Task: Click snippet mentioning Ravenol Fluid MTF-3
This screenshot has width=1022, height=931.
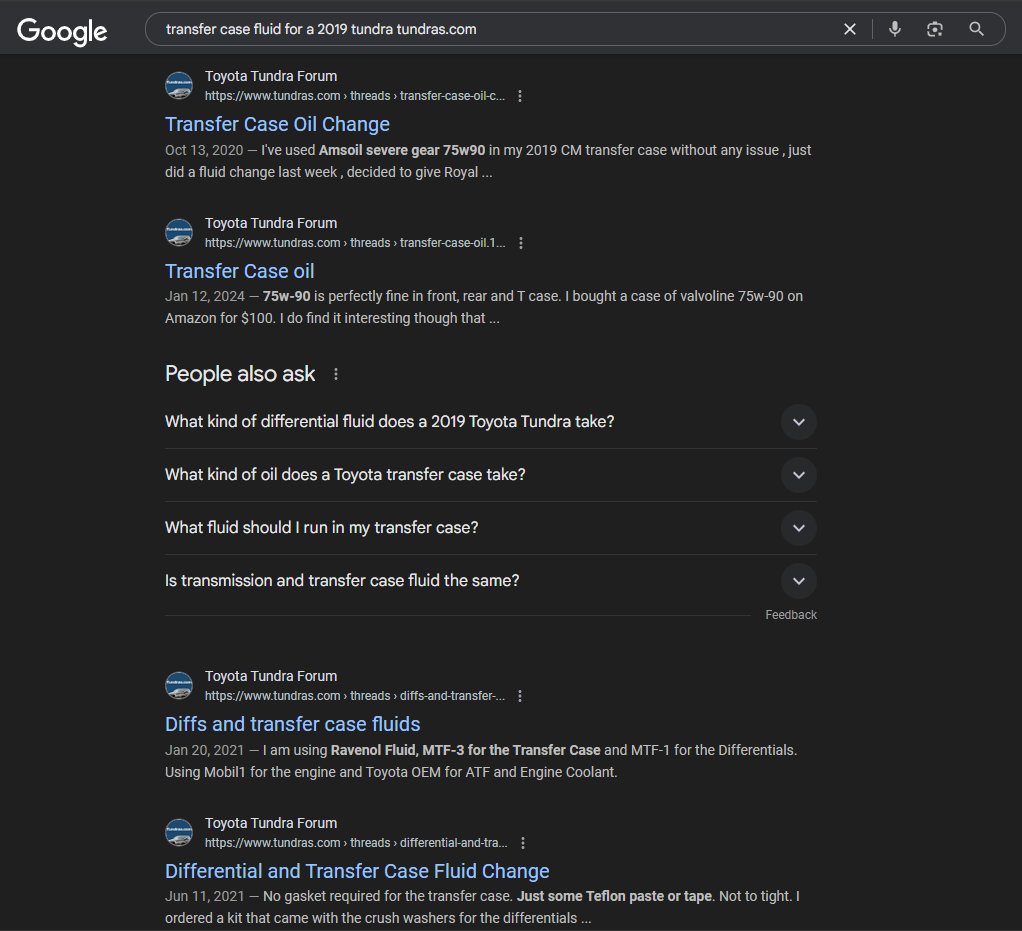Action: point(481,761)
